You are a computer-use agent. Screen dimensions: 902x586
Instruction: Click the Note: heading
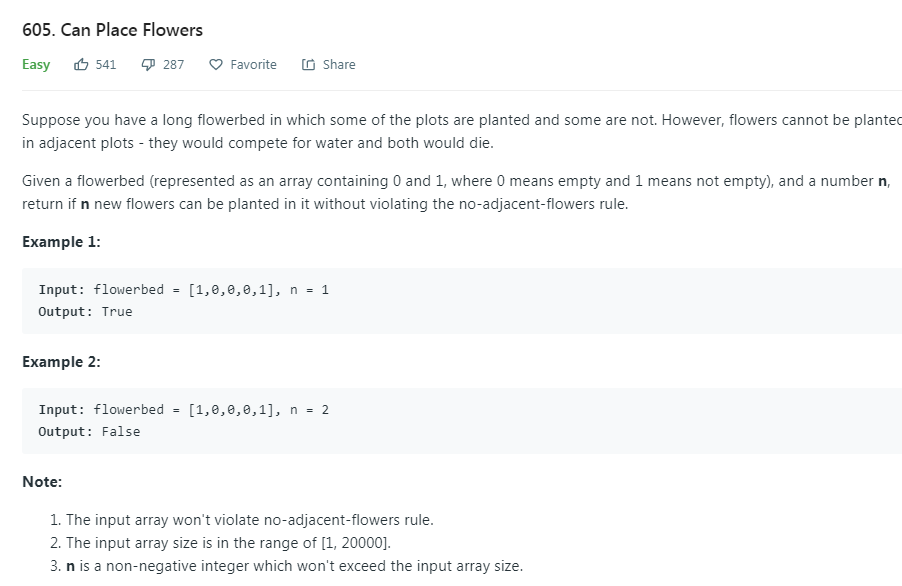point(42,481)
